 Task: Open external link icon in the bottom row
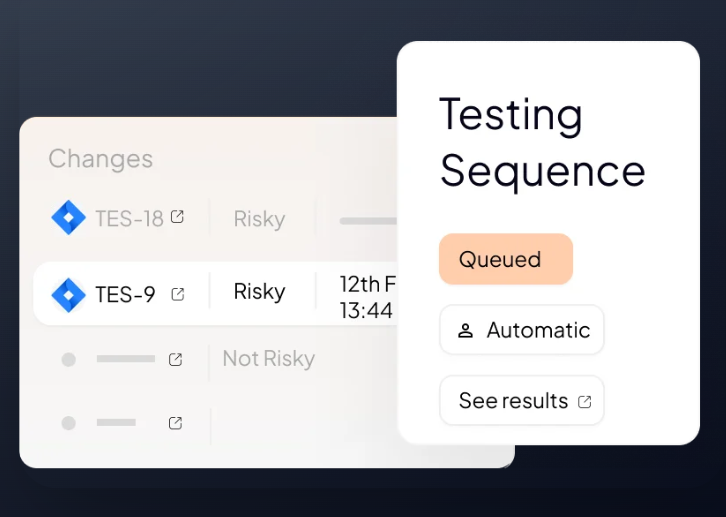point(176,423)
